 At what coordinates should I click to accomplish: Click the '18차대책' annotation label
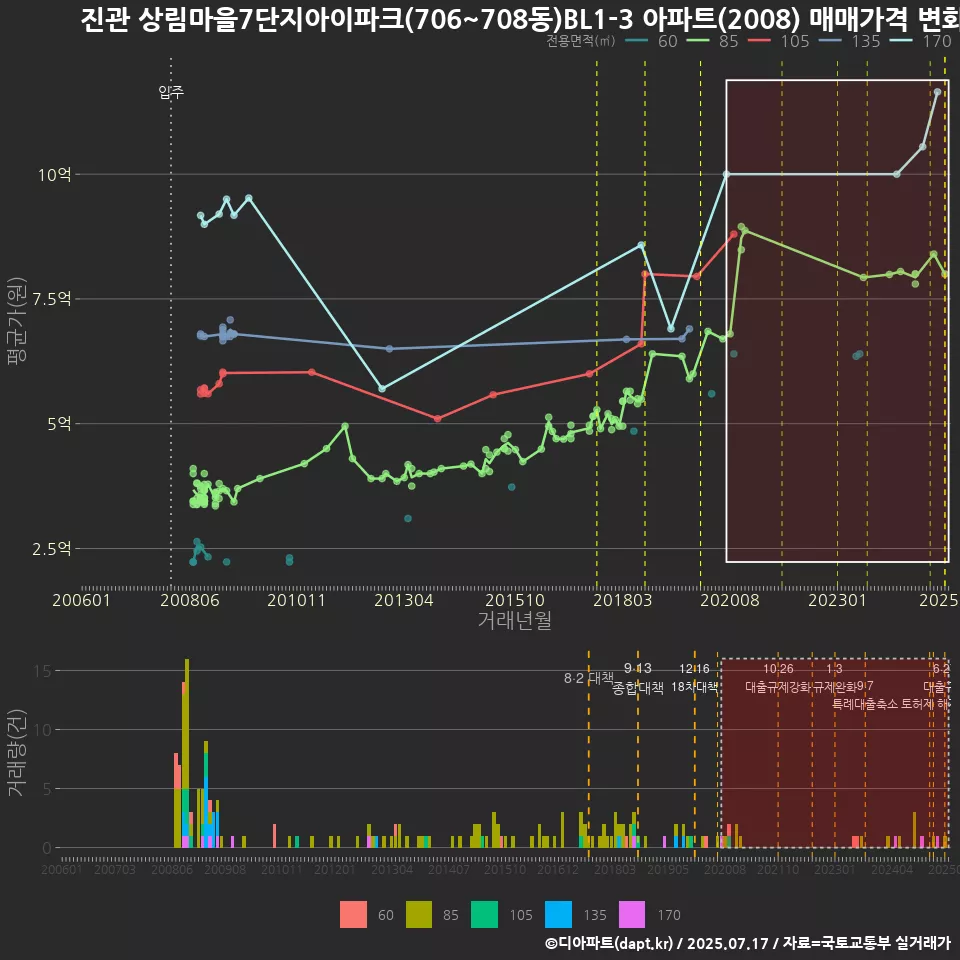coord(694,687)
